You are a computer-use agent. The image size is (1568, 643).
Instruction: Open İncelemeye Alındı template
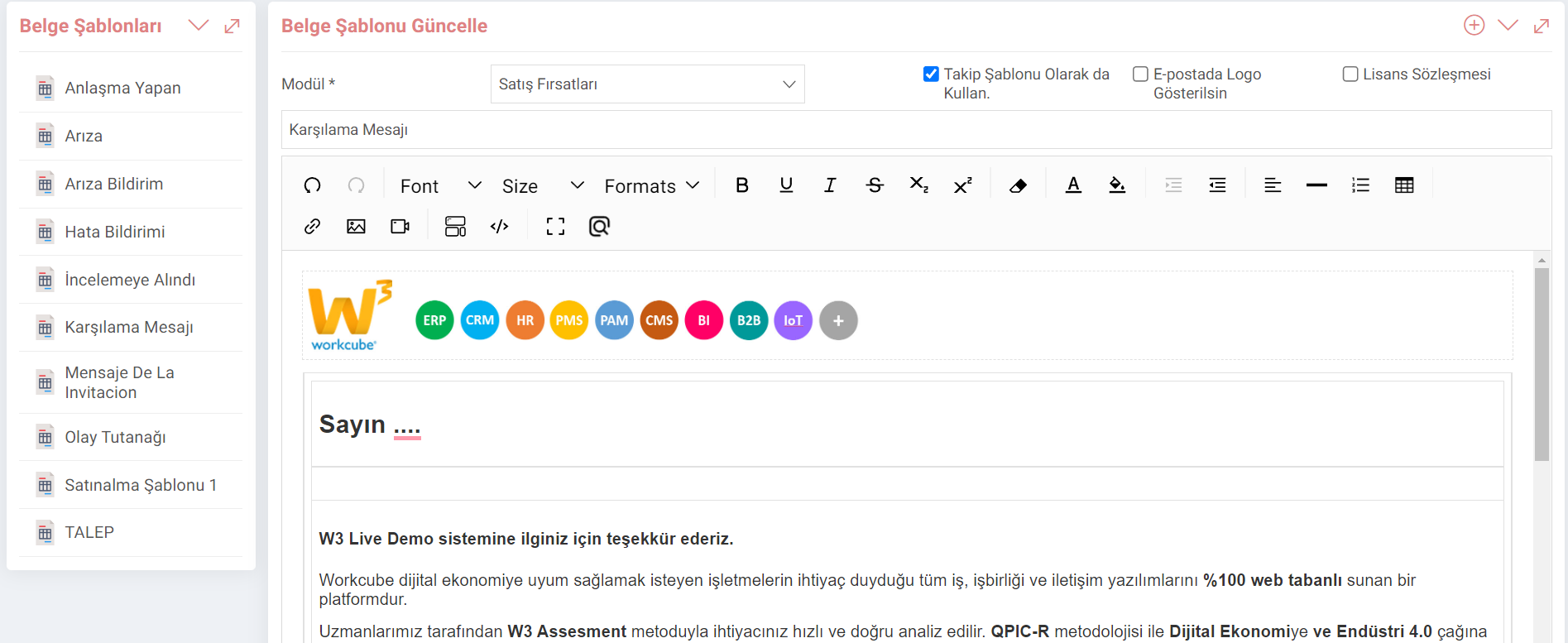(131, 280)
